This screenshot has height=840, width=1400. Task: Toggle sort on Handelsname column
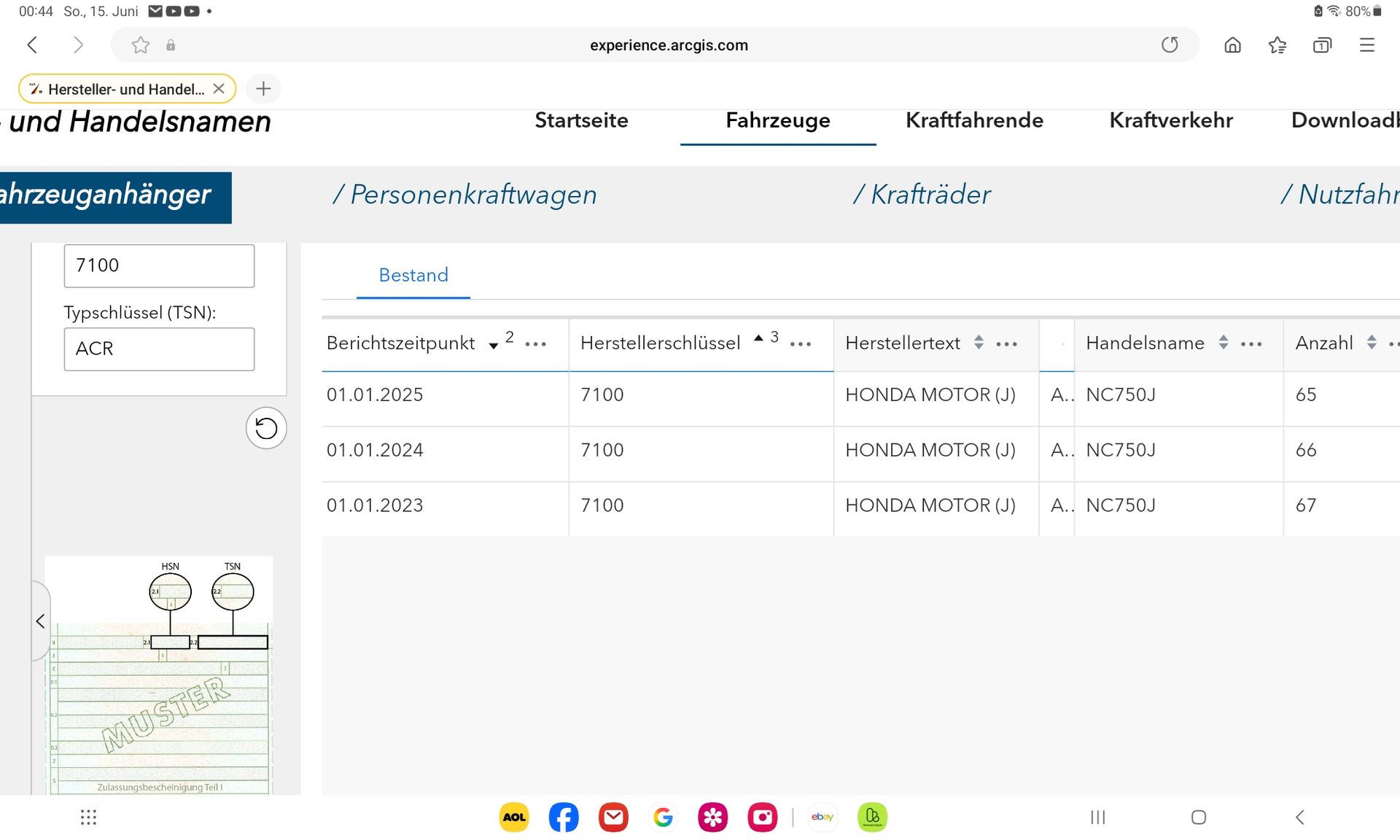pyautogui.click(x=1223, y=343)
